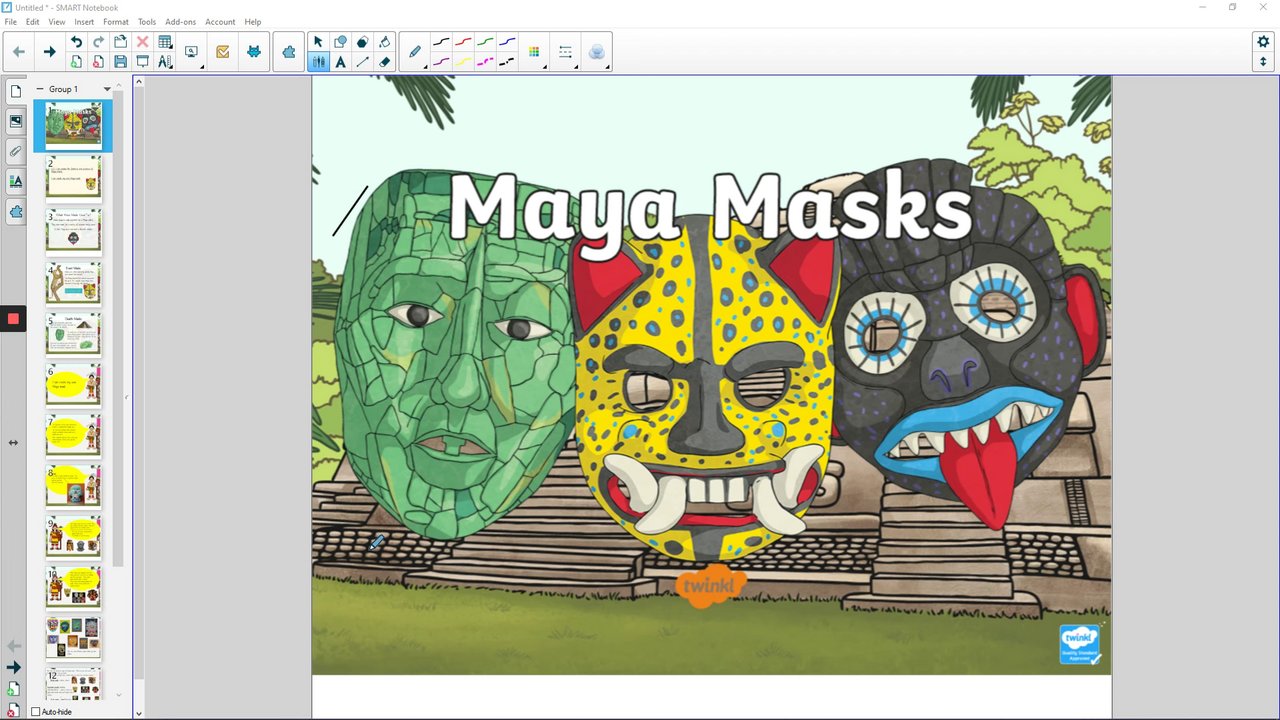Pick the purple pen style
Screen dimensions: 1280x720
coord(441,62)
